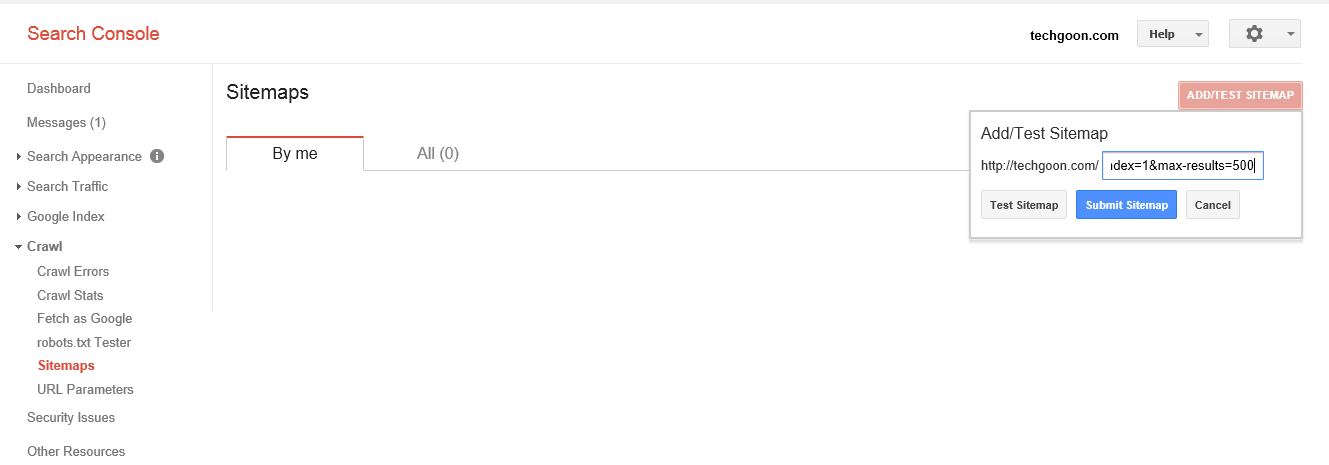Open Messages (1) in sidebar
The height and width of the screenshot is (465, 1329).
click(66, 122)
